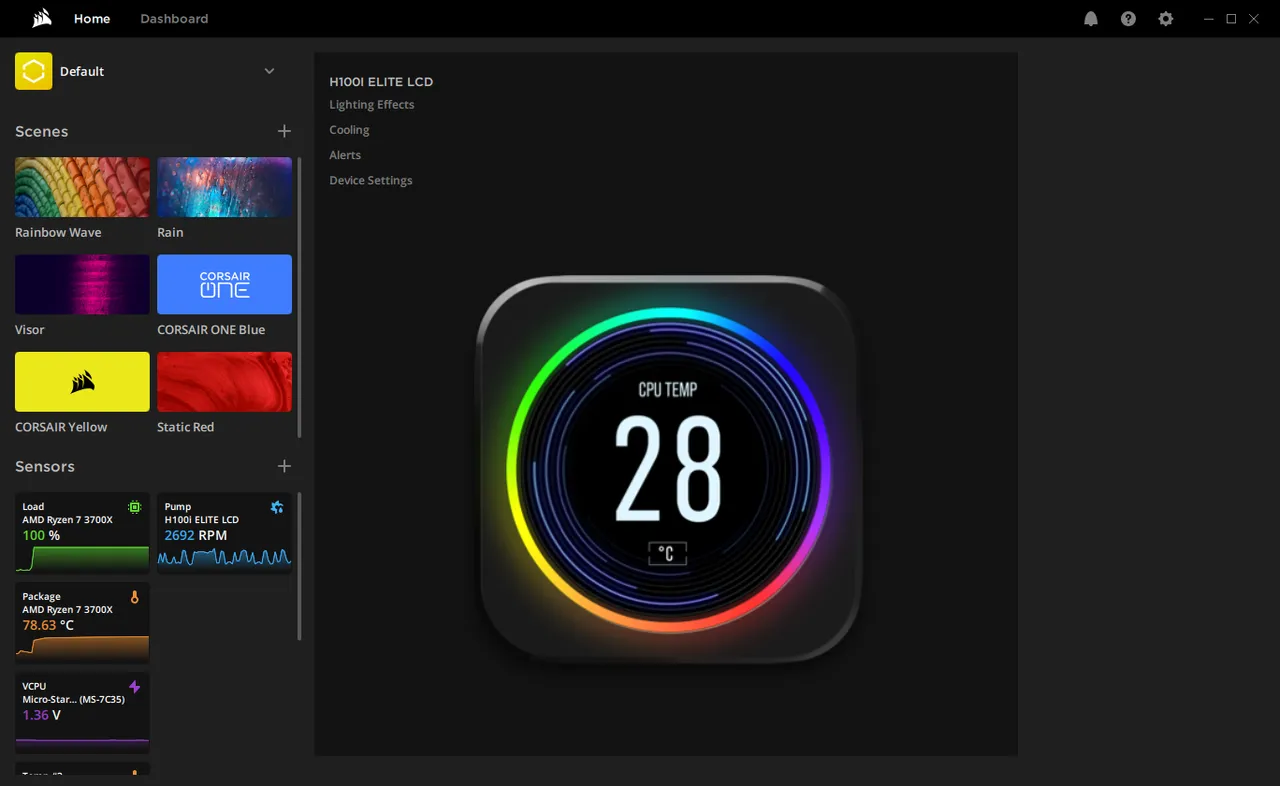Click the CPU TEMP label on LCD
Screen dimensions: 1280x786
pos(668,389)
